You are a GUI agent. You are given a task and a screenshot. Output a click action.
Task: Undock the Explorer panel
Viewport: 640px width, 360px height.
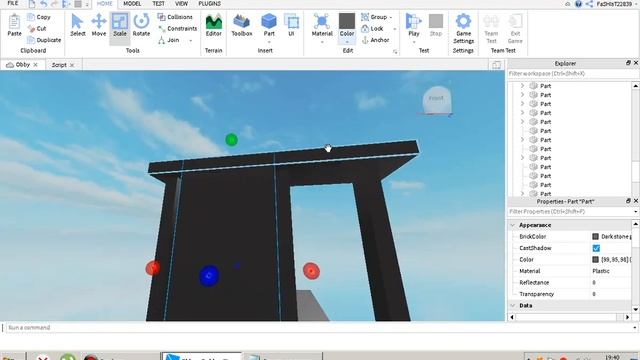pyautogui.click(x=628, y=63)
